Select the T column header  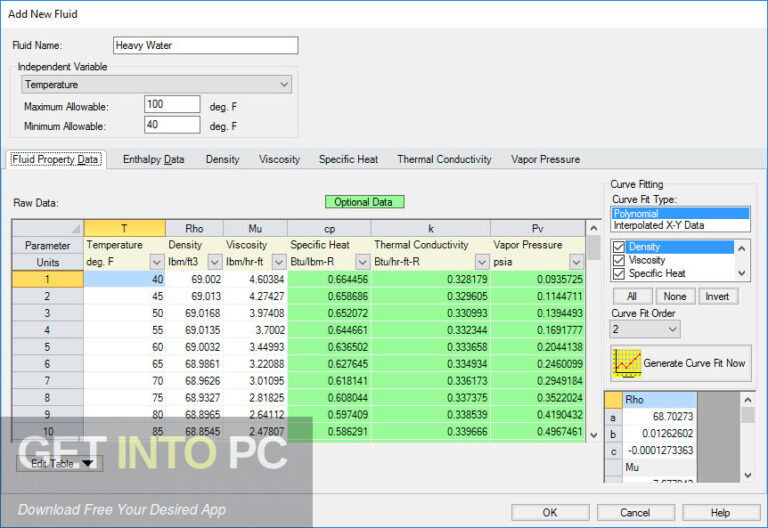click(x=124, y=228)
